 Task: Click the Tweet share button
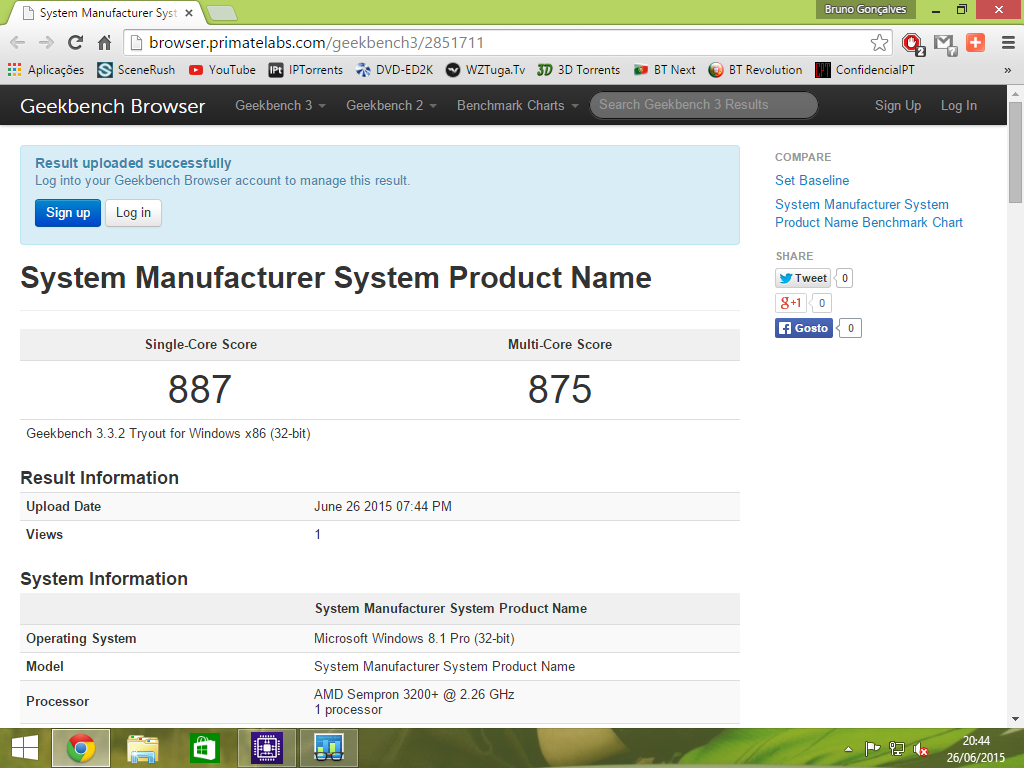tap(803, 278)
